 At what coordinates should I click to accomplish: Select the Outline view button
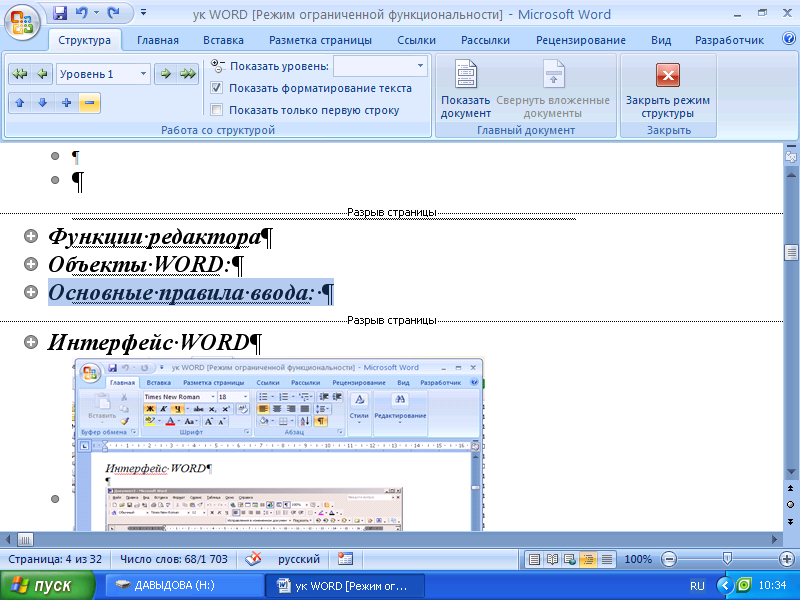click(588, 559)
